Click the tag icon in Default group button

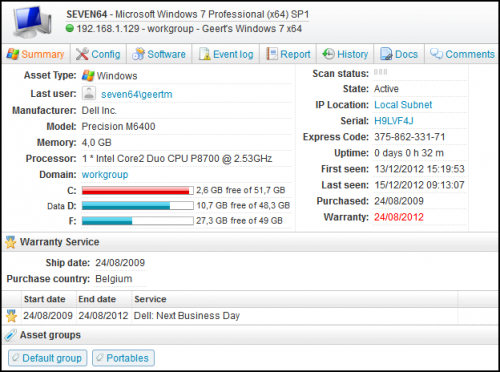(15, 358)
